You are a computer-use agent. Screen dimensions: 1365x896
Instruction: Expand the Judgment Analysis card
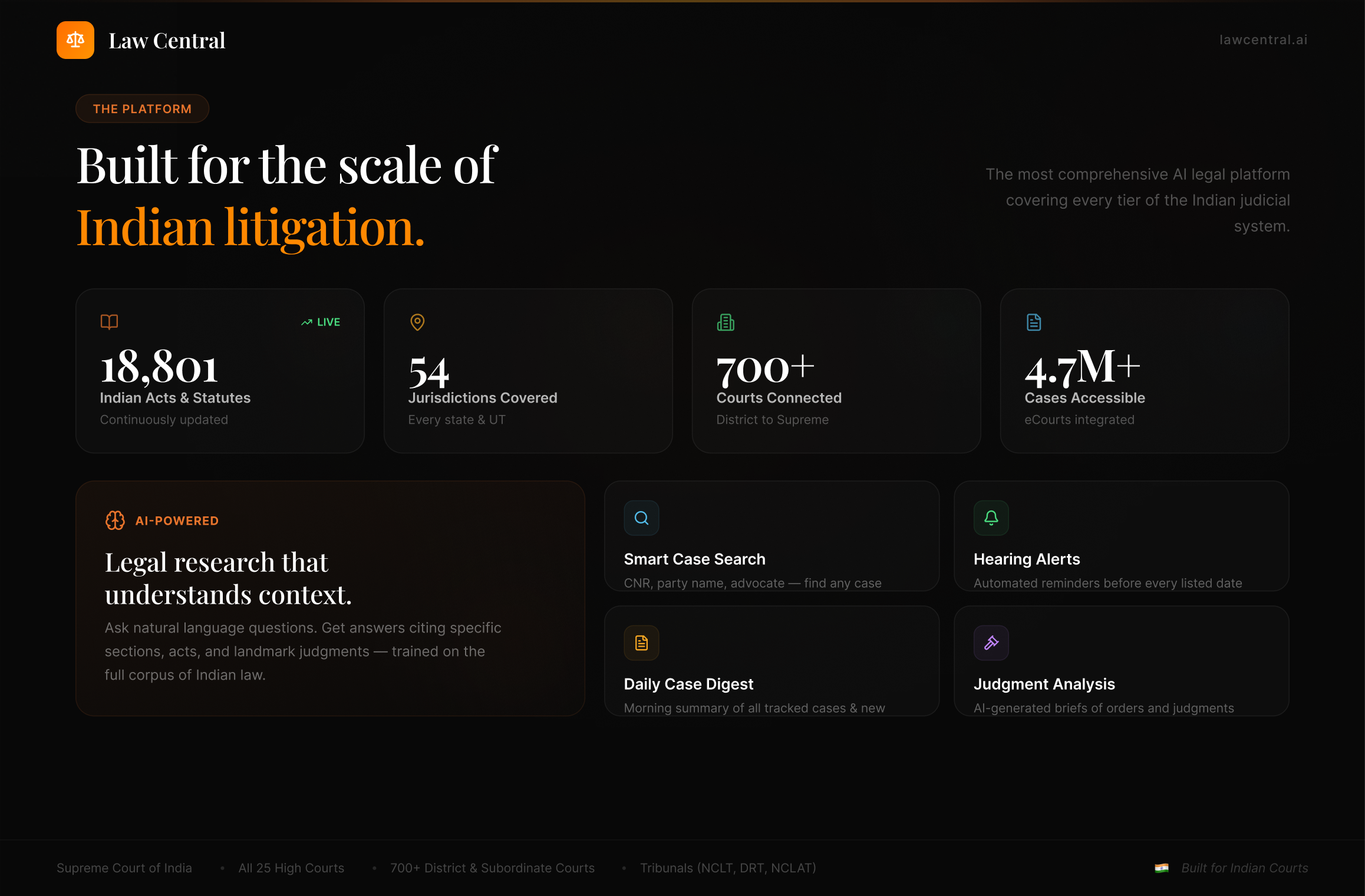pos(1120,661)
